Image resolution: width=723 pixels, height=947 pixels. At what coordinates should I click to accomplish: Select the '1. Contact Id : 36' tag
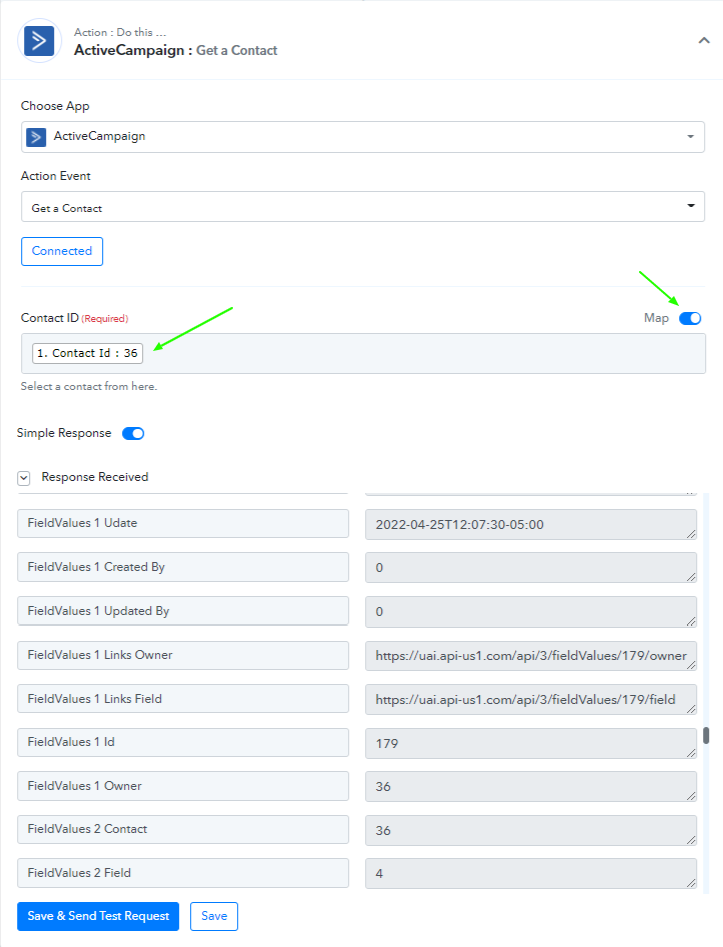tap(88, 353)
